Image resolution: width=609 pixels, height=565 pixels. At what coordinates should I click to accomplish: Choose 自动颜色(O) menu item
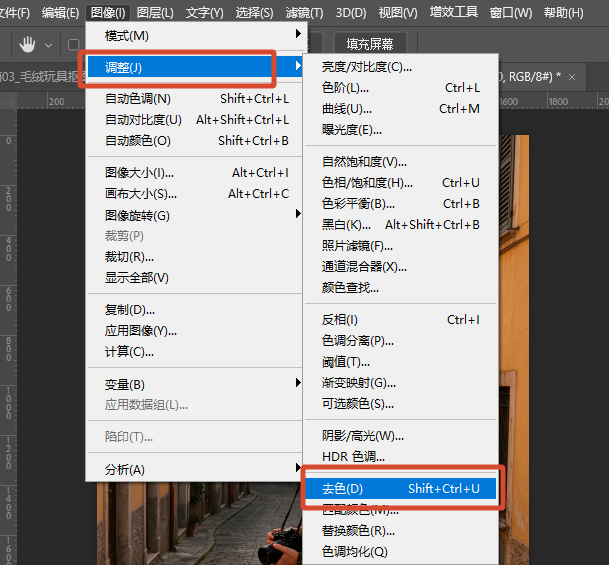pos(194,141)
